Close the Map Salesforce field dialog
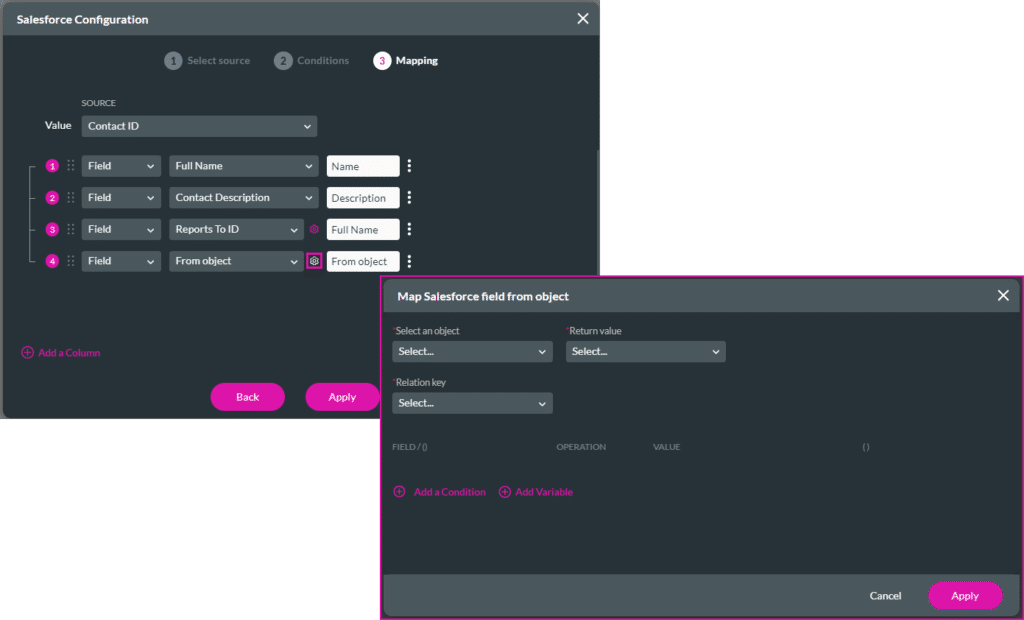 tap(1003, 296)
